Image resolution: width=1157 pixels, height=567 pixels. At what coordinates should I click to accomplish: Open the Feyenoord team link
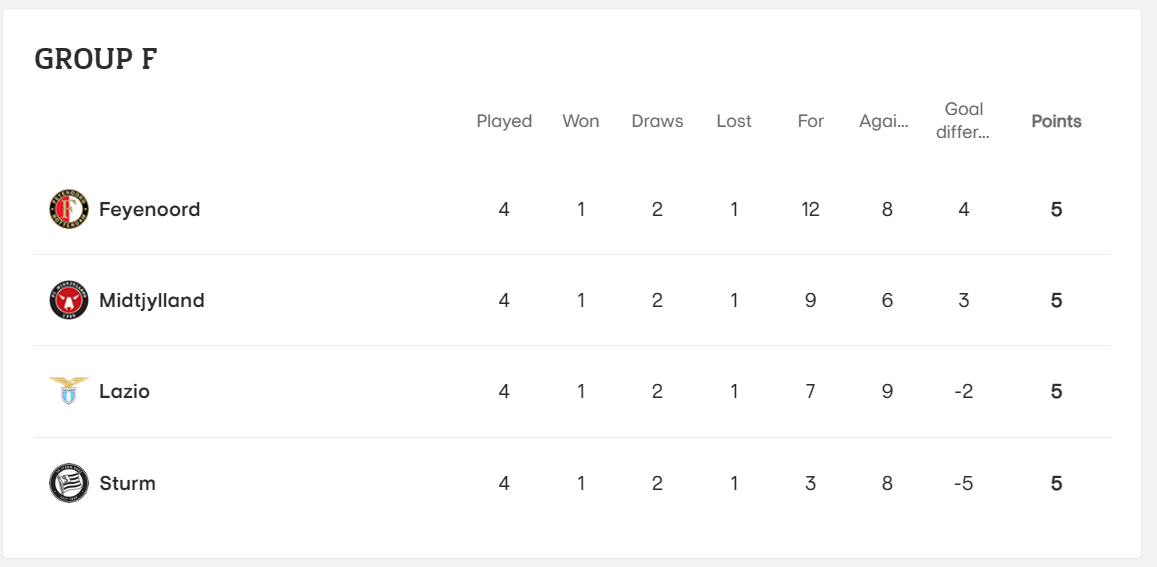tap(150, 210)
